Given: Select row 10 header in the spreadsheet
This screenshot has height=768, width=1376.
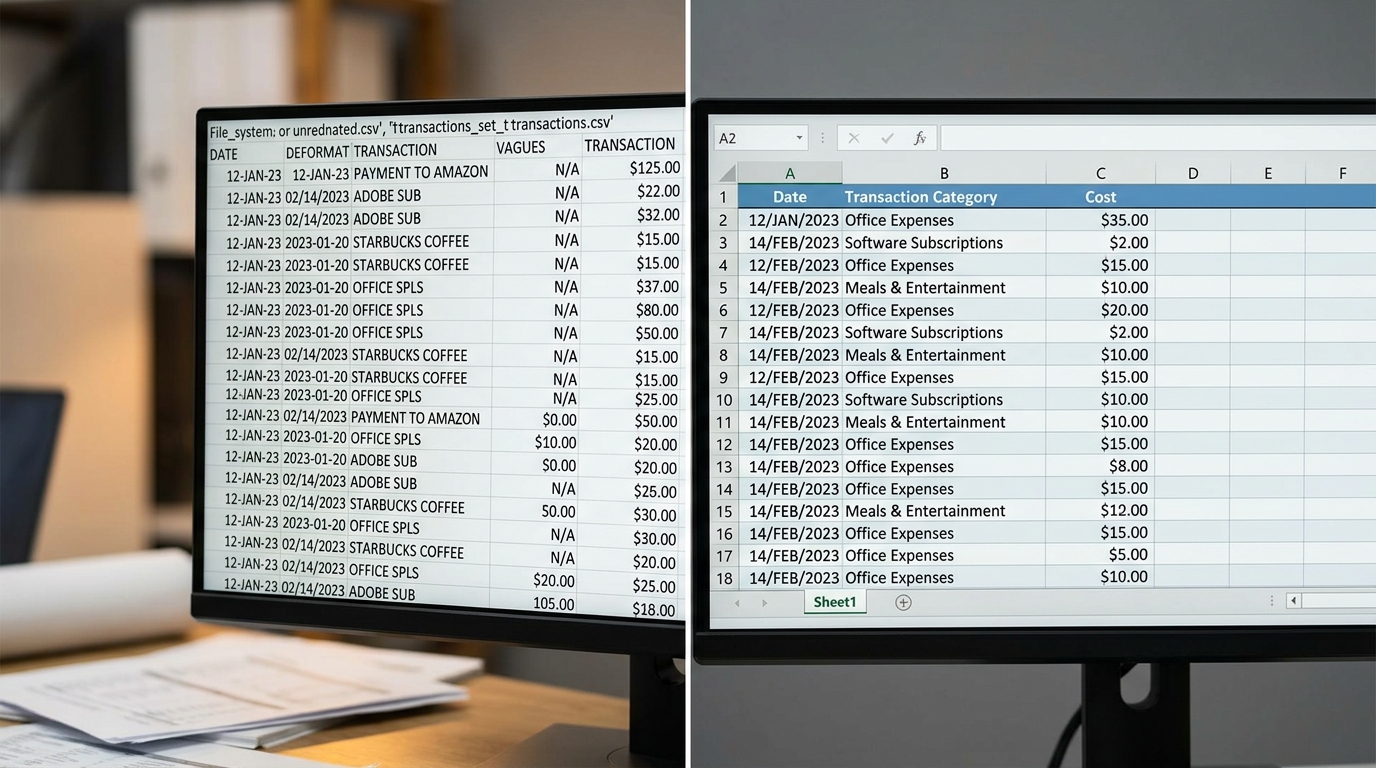Looking at the screenshot, I should pos(723,400).
